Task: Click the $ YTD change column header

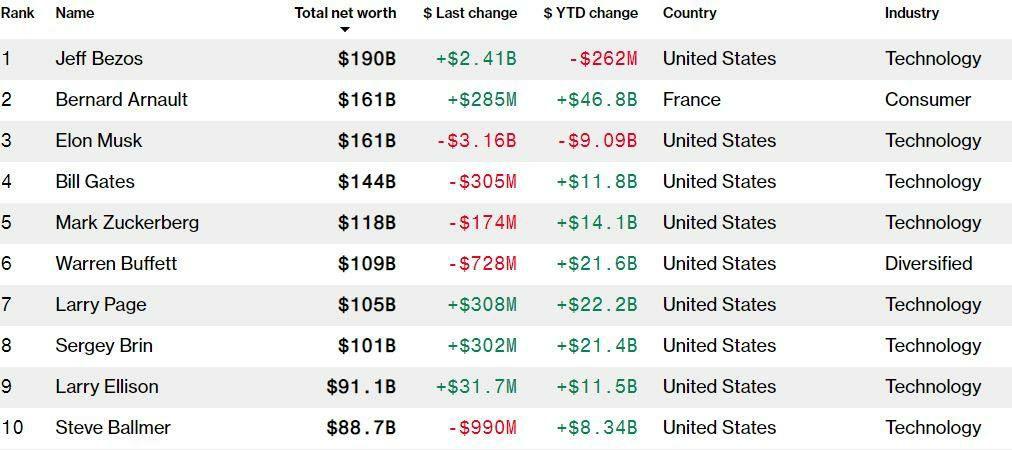Action: click(590, 13)
